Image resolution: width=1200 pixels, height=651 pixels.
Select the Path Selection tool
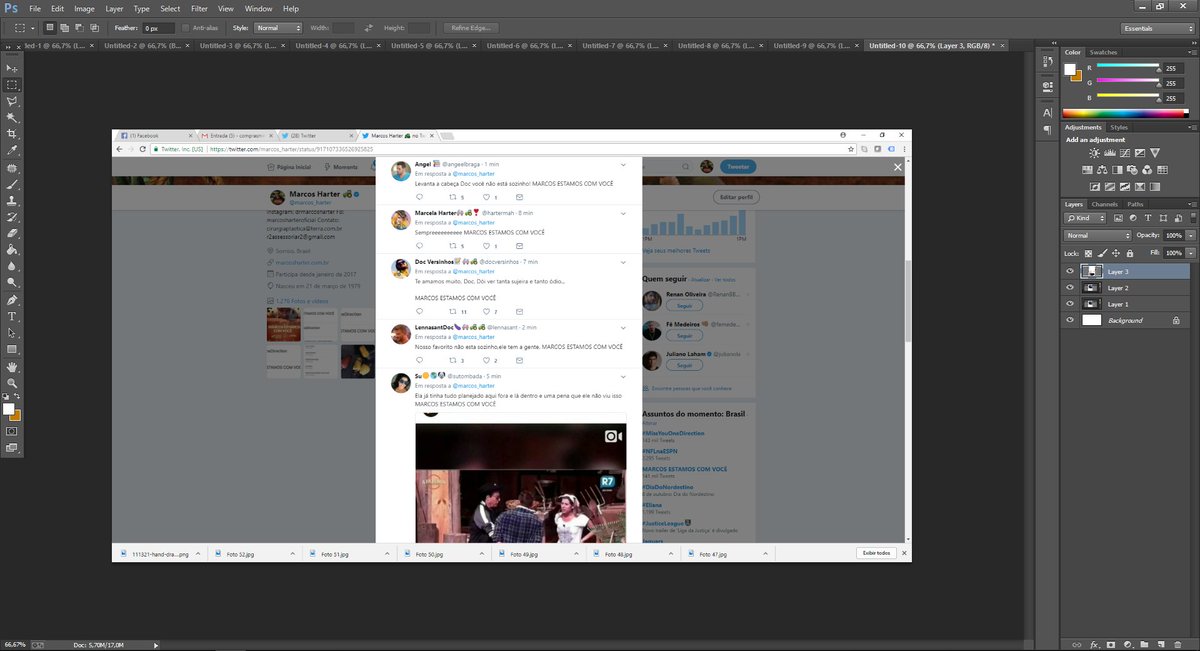coord(12,333)
